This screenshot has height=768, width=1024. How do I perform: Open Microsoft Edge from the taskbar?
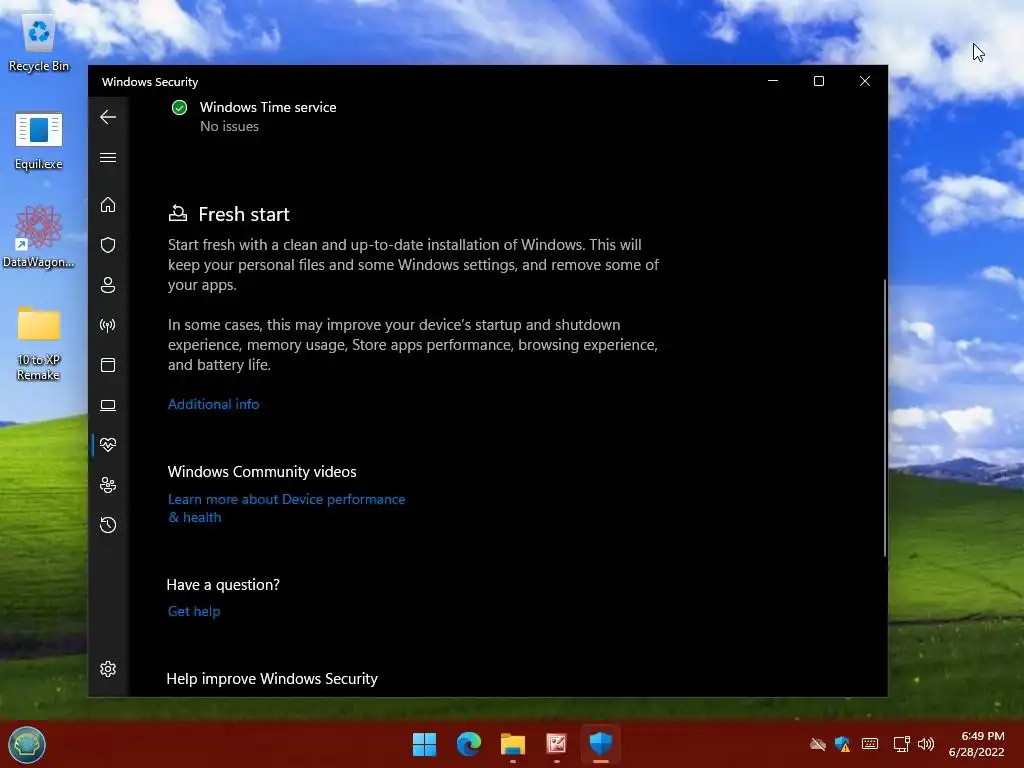click(469, 744)
